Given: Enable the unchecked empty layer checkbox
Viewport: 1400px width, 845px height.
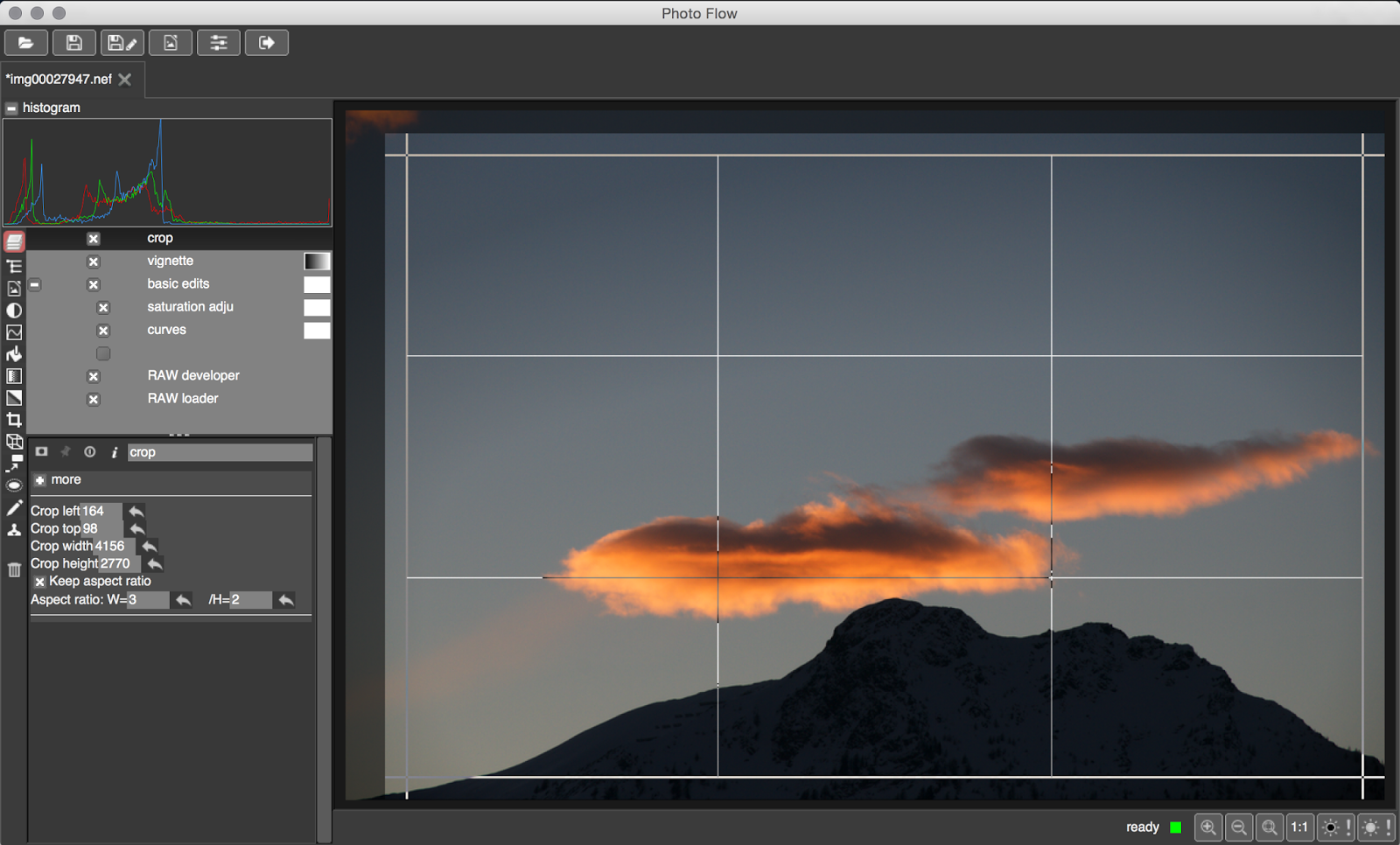Looking at the screenshot, I should pyautogui.click(x=103, y=353).
